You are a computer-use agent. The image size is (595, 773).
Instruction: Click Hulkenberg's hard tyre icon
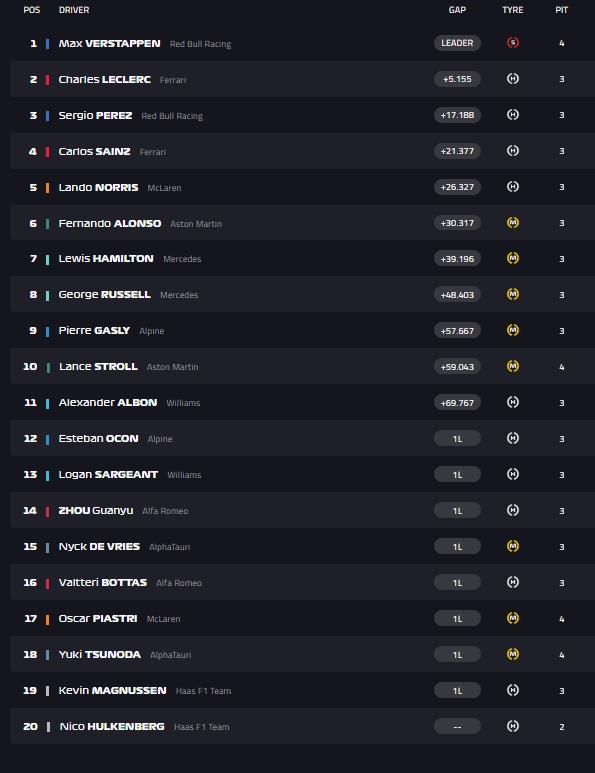513,726
